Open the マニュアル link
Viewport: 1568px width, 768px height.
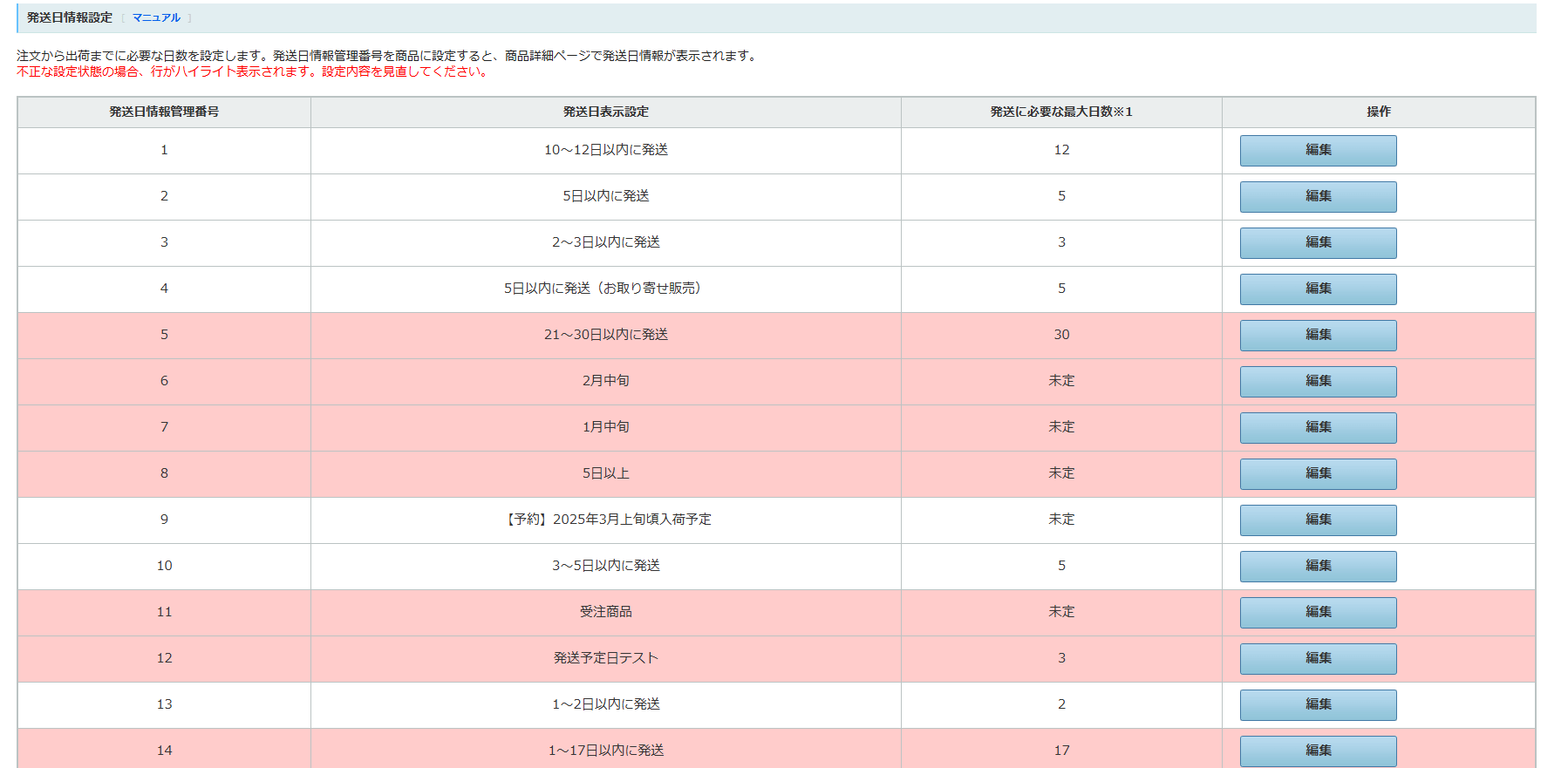156,17
